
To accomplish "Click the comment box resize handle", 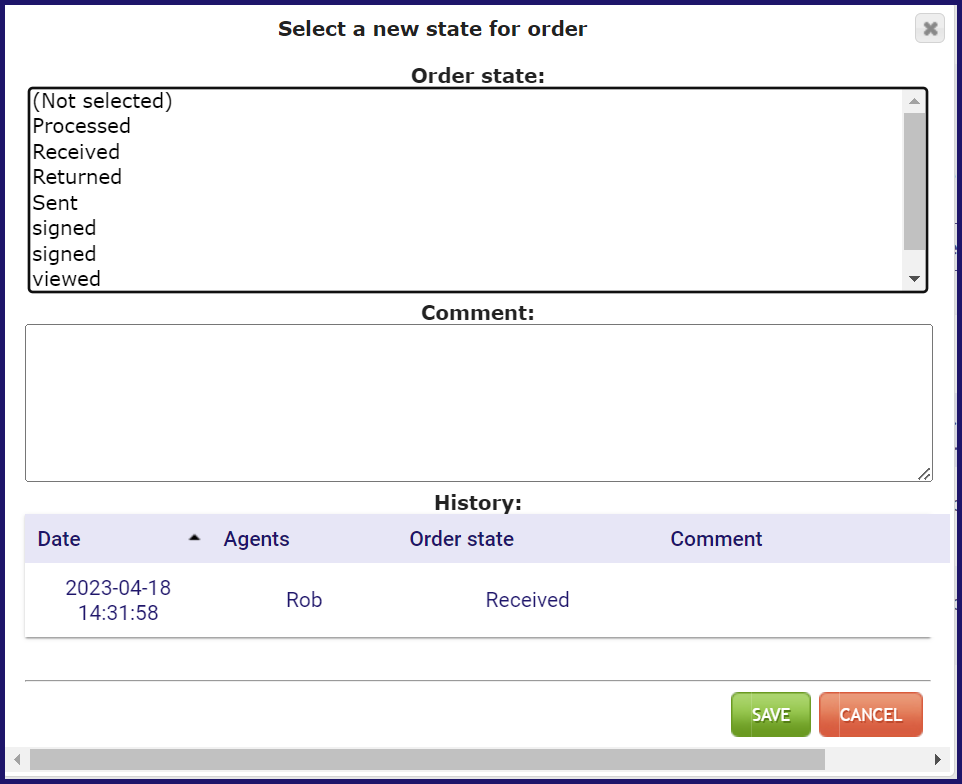I will coord(924,474).
